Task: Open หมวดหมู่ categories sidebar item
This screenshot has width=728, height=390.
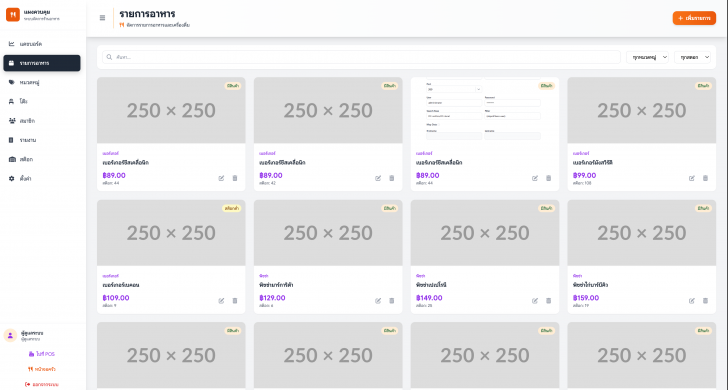Action: click(x=42, y=82)
